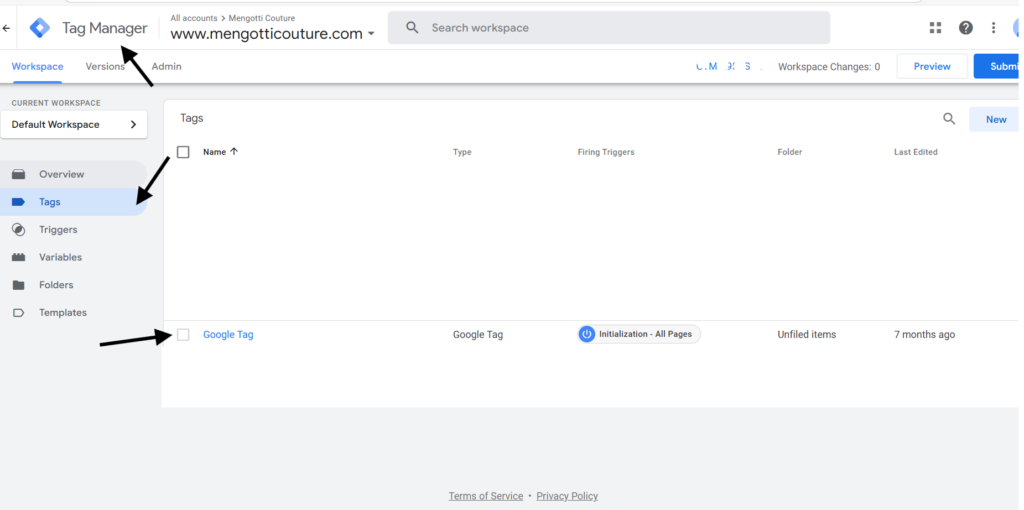1024x510 pixels.
Task: Click the Variables brick icon
Action: (x=19, y=257)
